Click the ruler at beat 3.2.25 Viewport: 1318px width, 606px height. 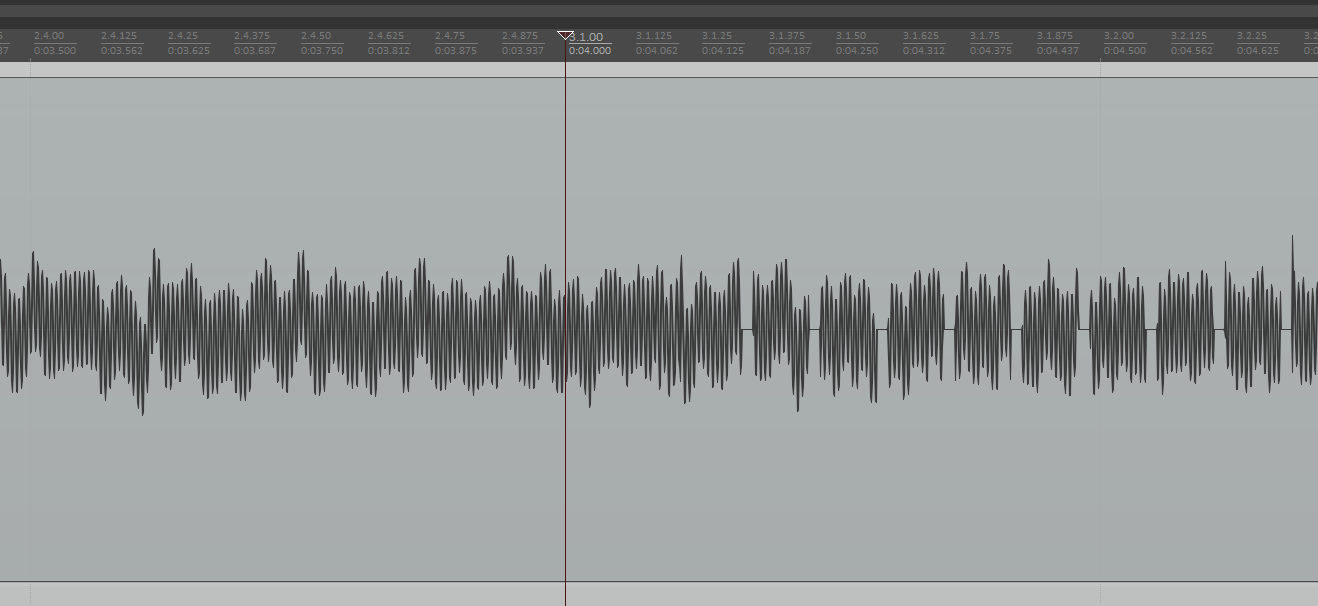click(x=1253, y=36)
